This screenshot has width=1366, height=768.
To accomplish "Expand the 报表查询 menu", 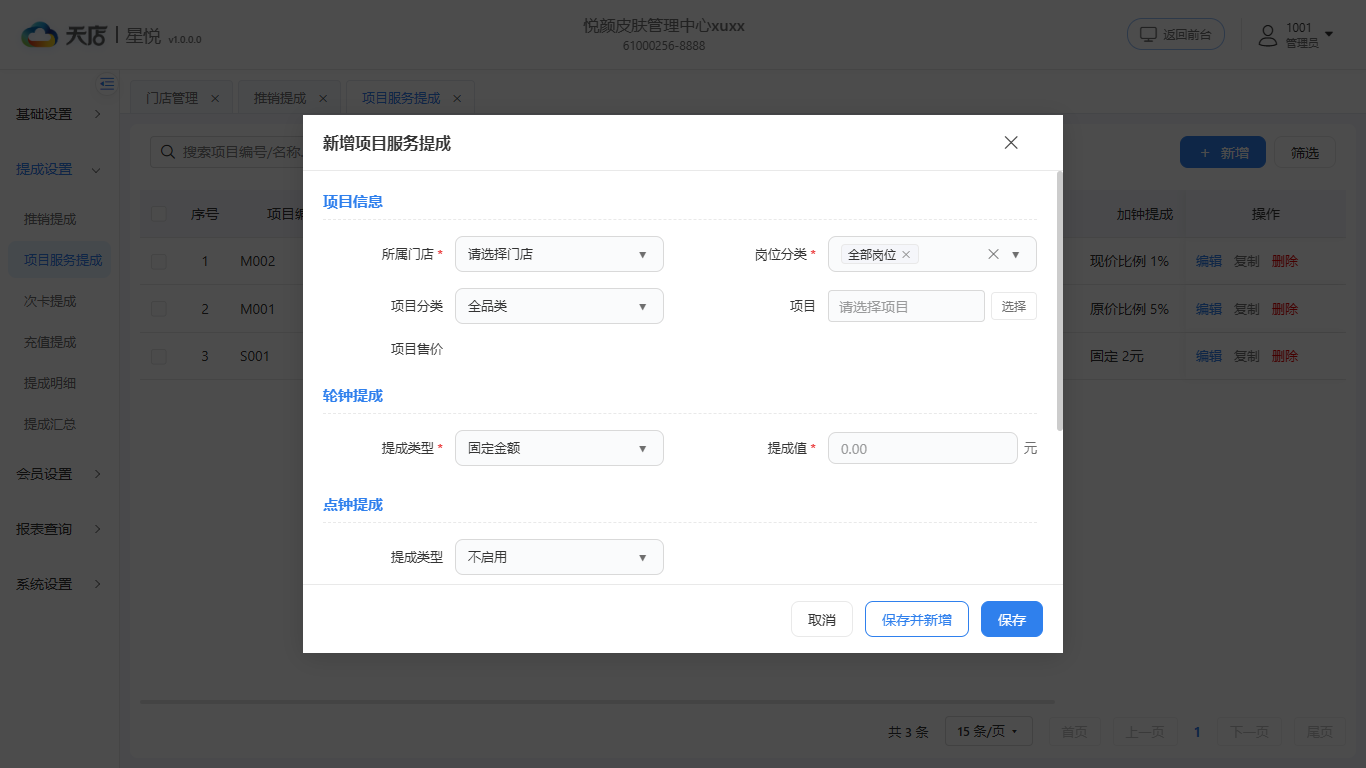I will tap(59, 529).
